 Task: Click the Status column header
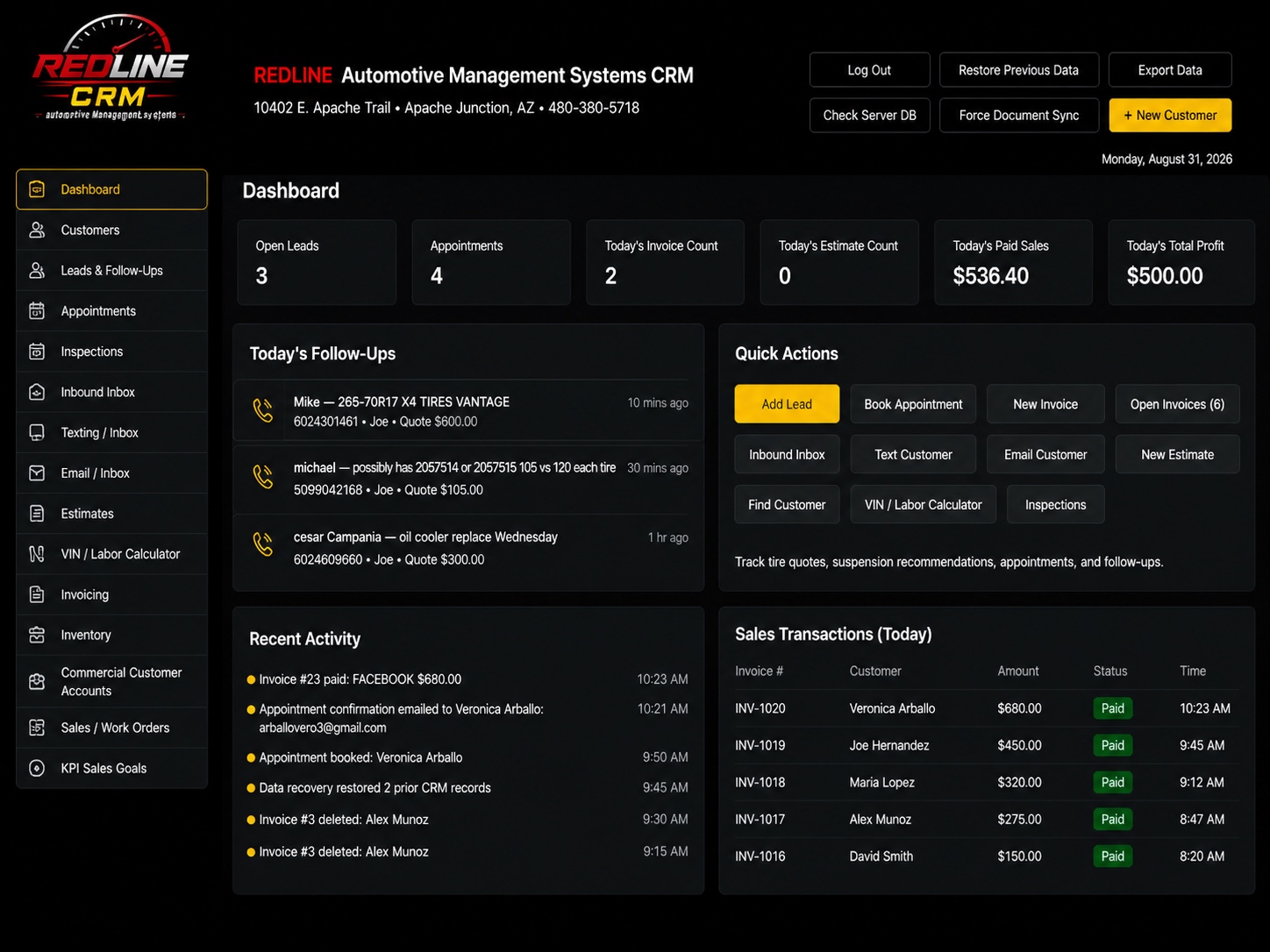[1110, 671]
